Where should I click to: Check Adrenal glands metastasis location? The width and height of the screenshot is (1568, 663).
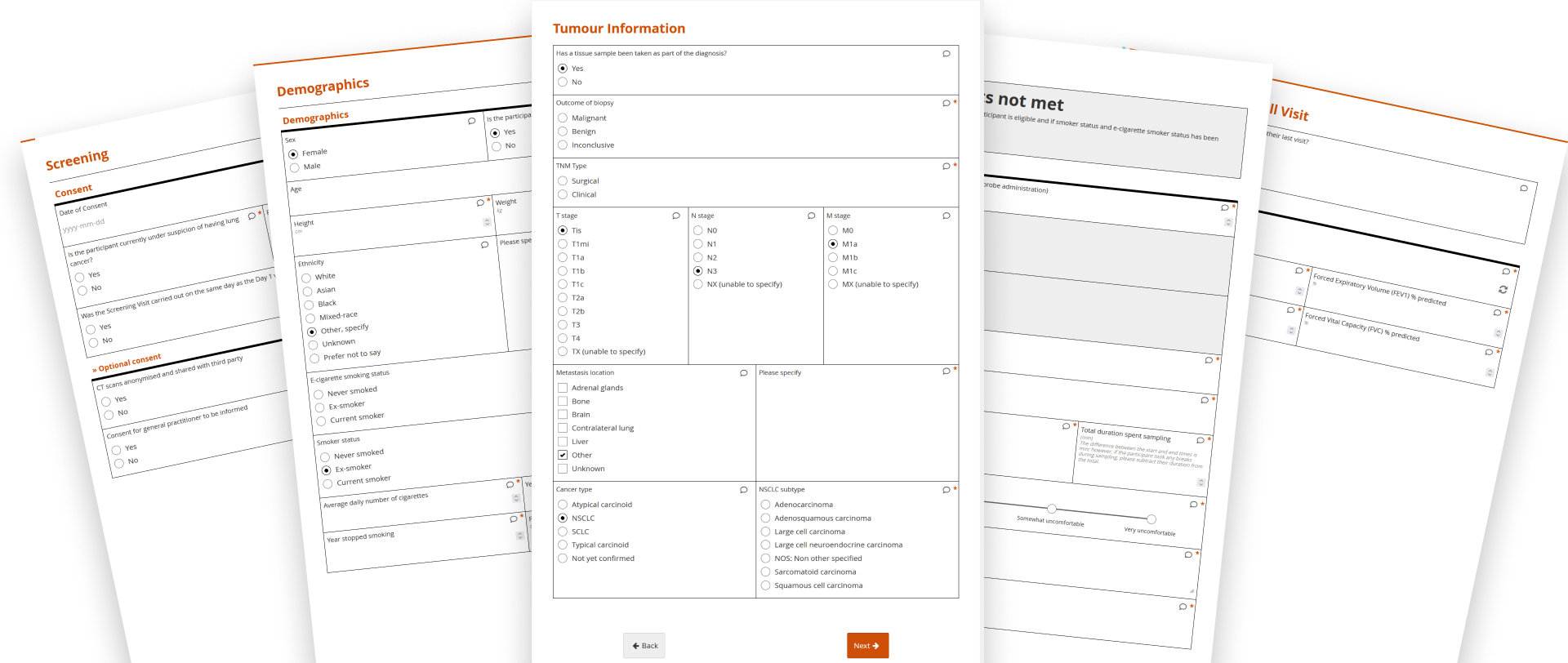563,388
